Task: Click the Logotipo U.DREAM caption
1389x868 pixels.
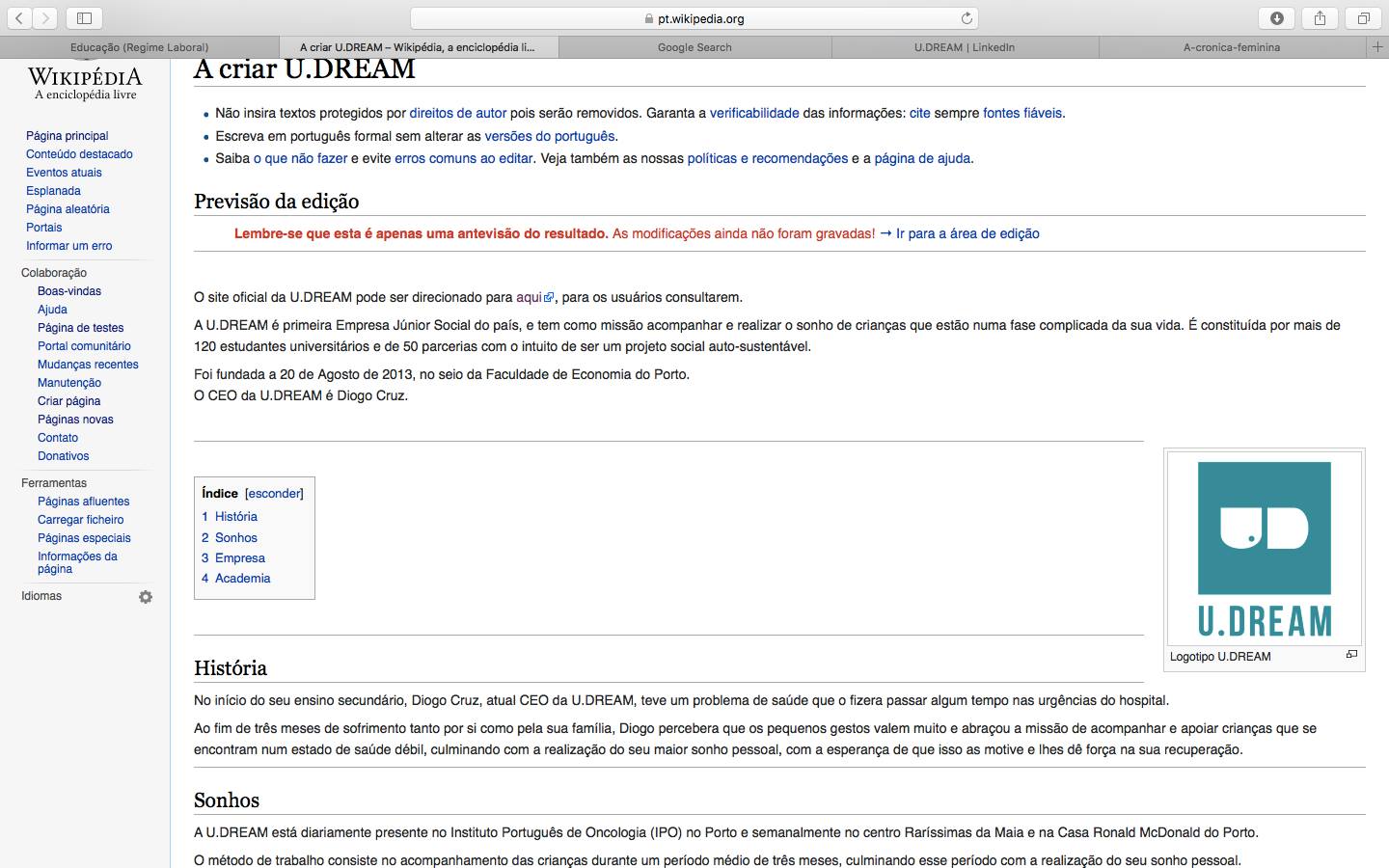Action: tap(1220, 657)
